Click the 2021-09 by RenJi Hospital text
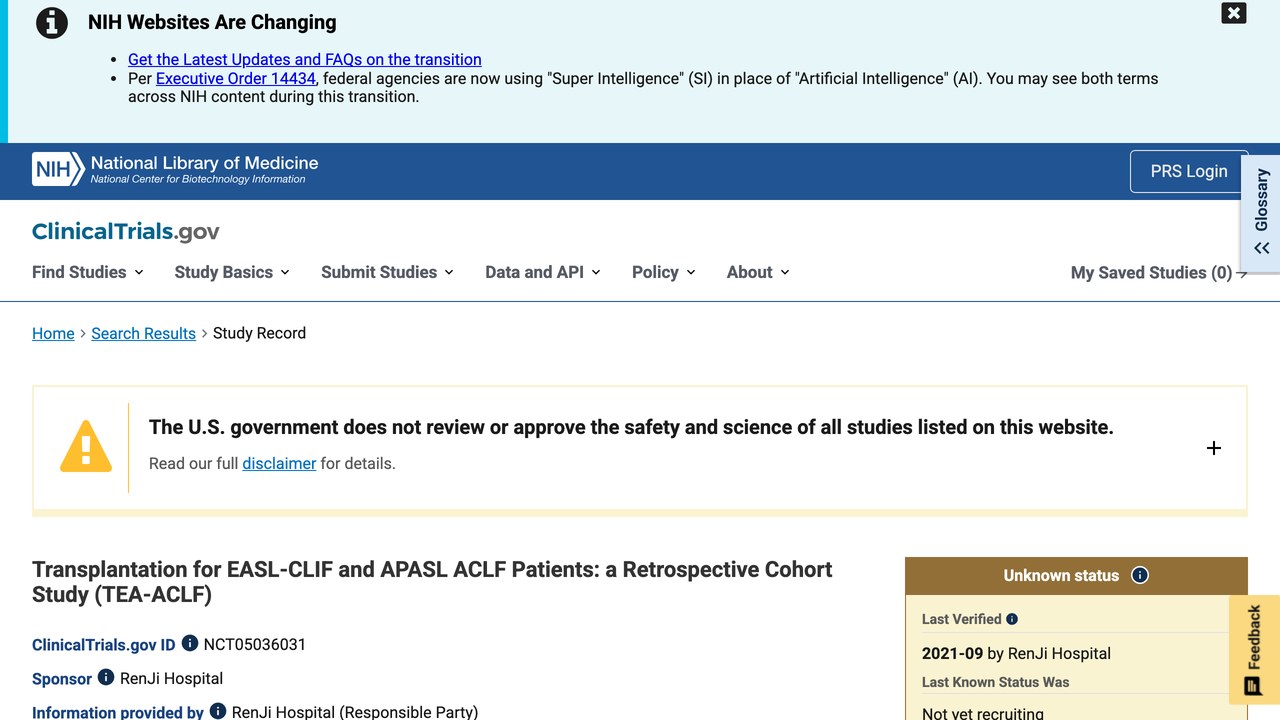Image resolution: width=1280 pixels, height=720 pixels. tap(1016, 653)
